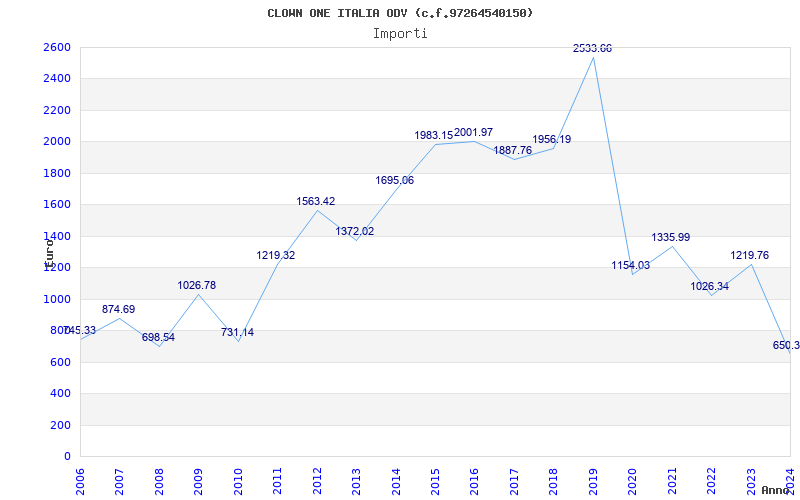Click the 2010 x-axis year label
Viewport: 800px width, 500px height.
click(x=238, y=480)
